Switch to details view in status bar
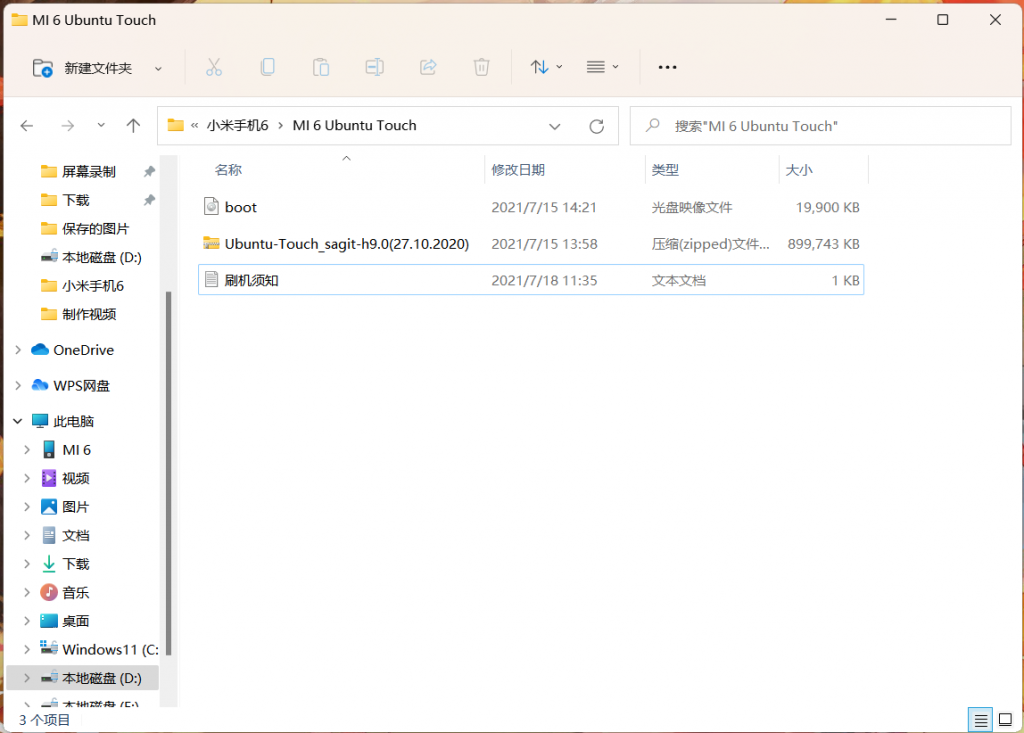The image size is (1024, 733). pos(981,719)
